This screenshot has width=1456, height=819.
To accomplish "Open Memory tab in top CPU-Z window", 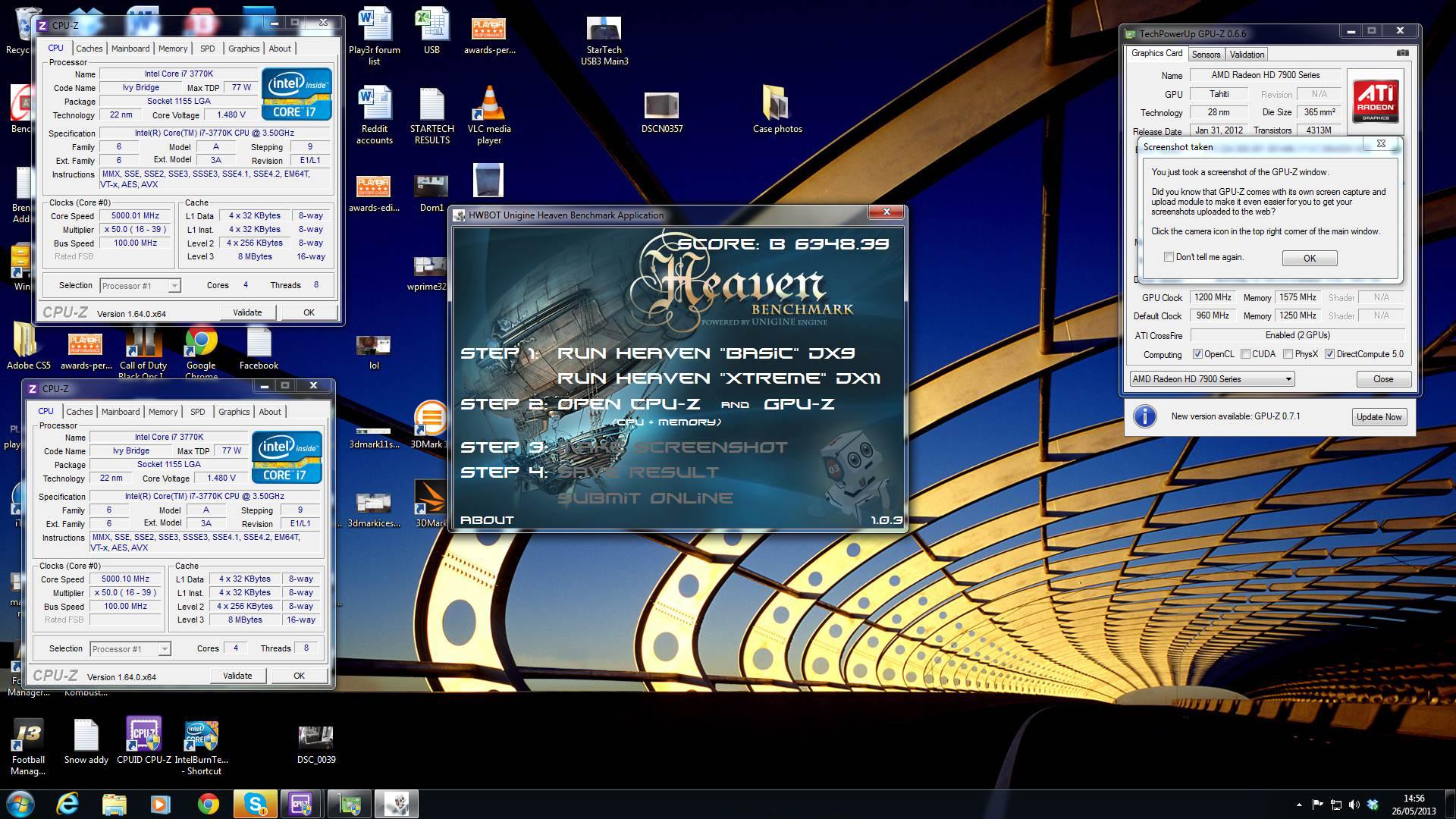I will tap(173, 49).
